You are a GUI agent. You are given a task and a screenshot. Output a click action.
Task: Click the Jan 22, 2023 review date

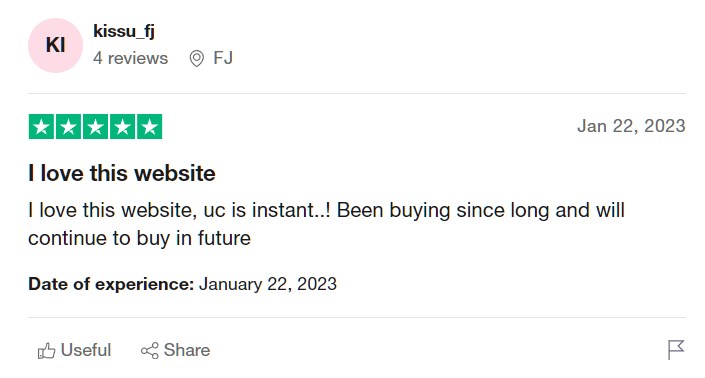coord(631,126)
